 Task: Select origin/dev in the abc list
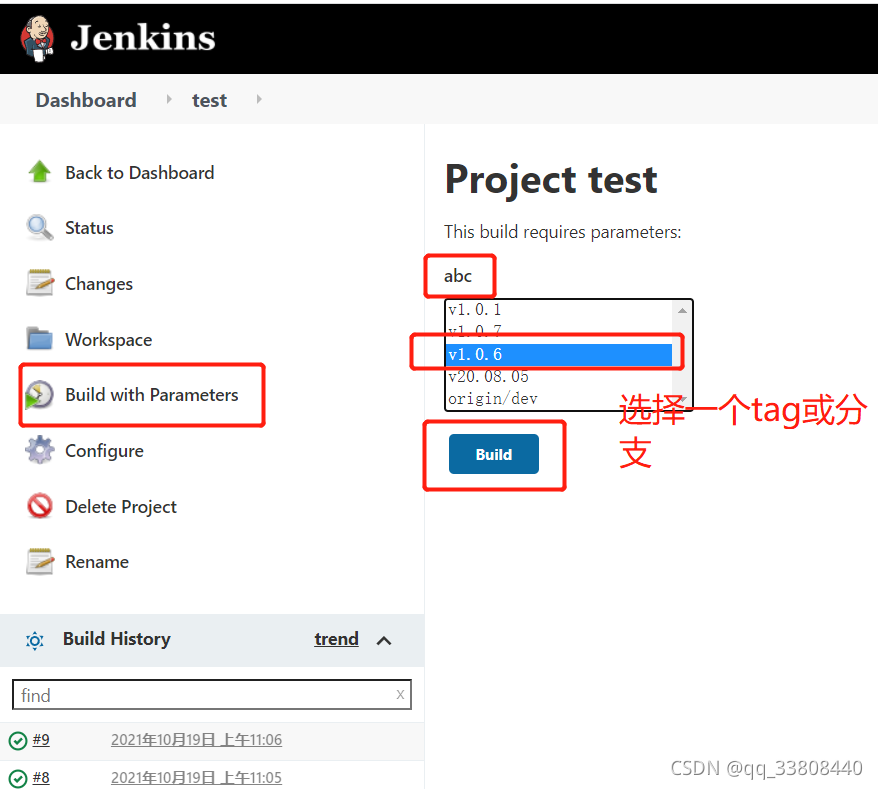pos(559,399)
